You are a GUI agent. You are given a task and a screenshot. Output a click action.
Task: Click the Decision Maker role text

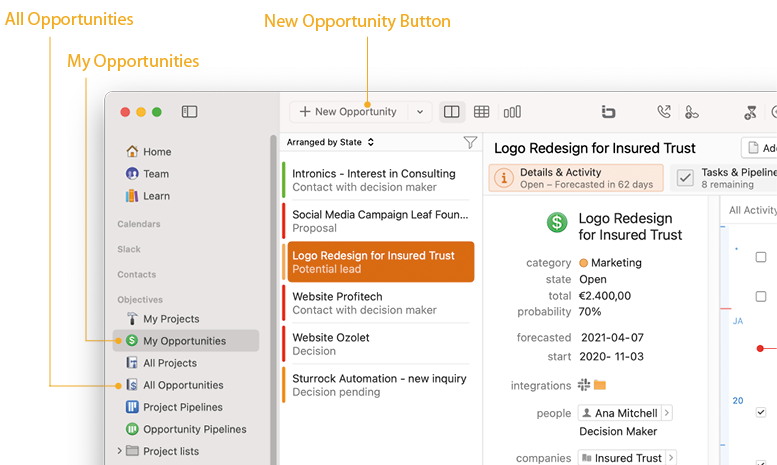[x=618, y=431]
